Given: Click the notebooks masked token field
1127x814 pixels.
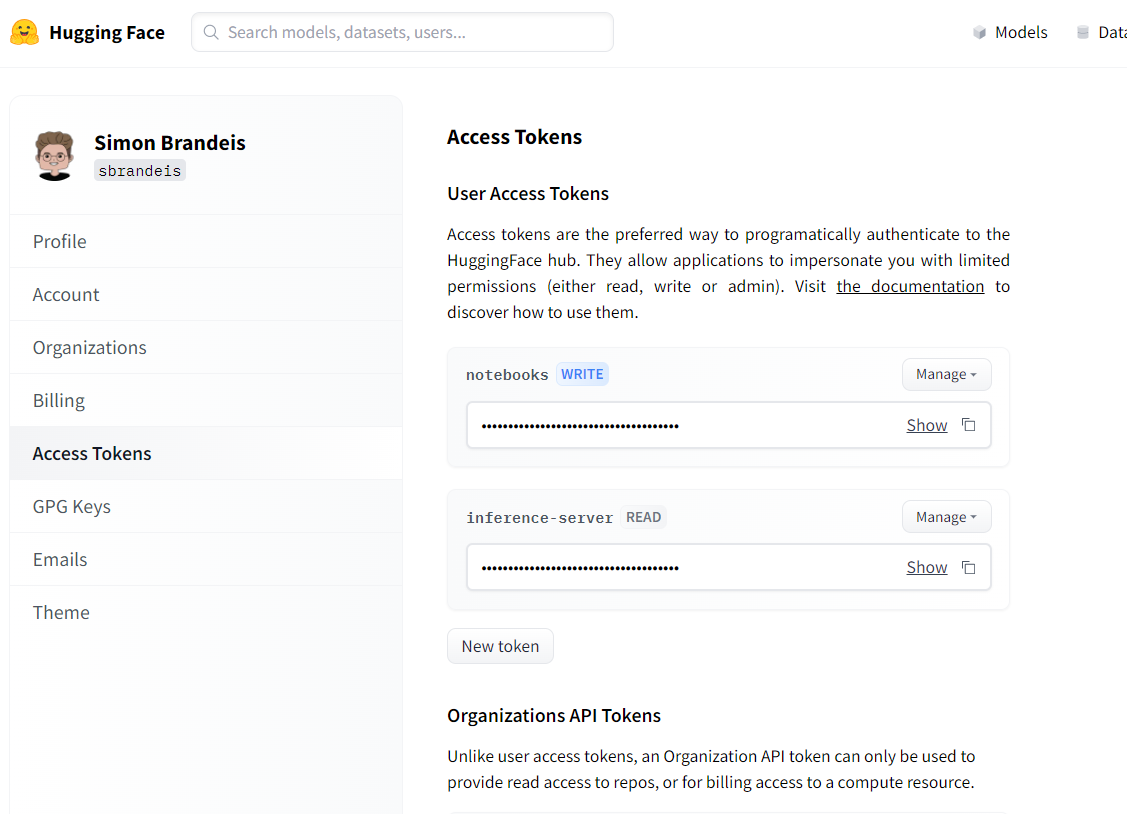Looking at the screenshot, I should coord(729,425).
